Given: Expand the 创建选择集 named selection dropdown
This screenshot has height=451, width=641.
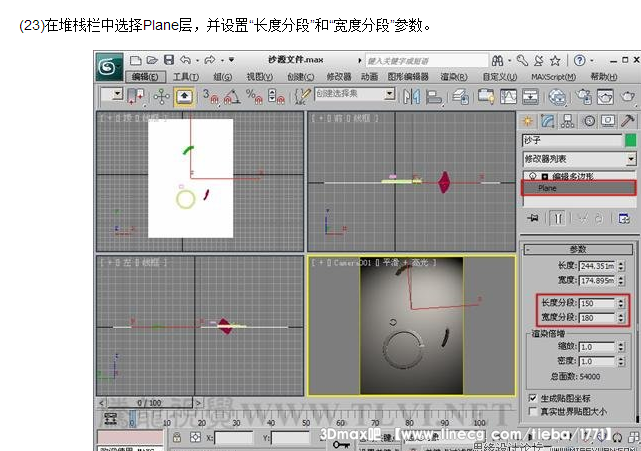Looking at the screenshot, I should 390,94.
